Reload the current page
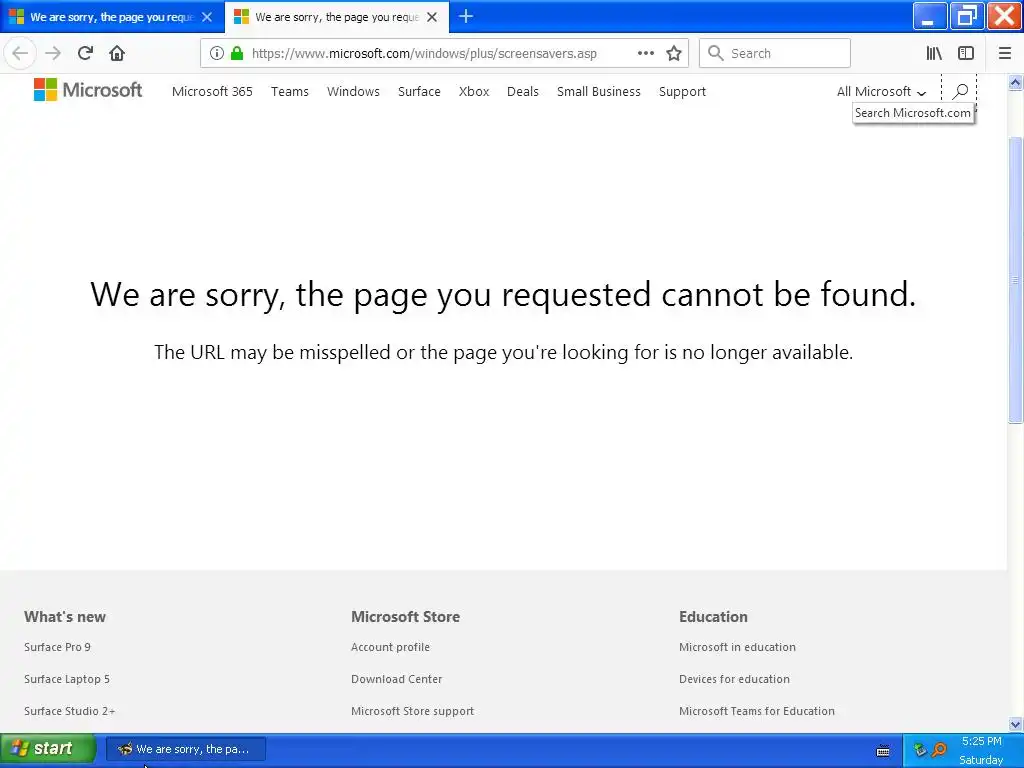The image size is (1024, 768). click(85, 54)
